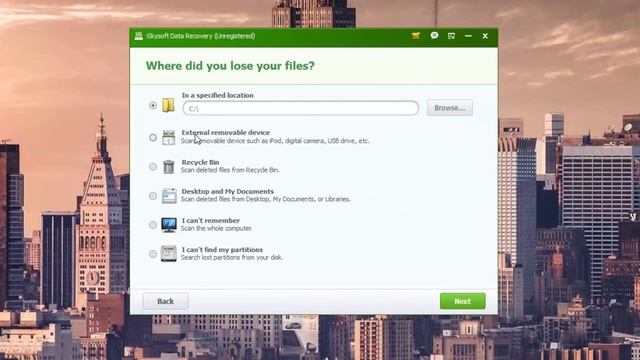Select 'In a specified location' radio button
640x360 pixels.
coord(153,106)
